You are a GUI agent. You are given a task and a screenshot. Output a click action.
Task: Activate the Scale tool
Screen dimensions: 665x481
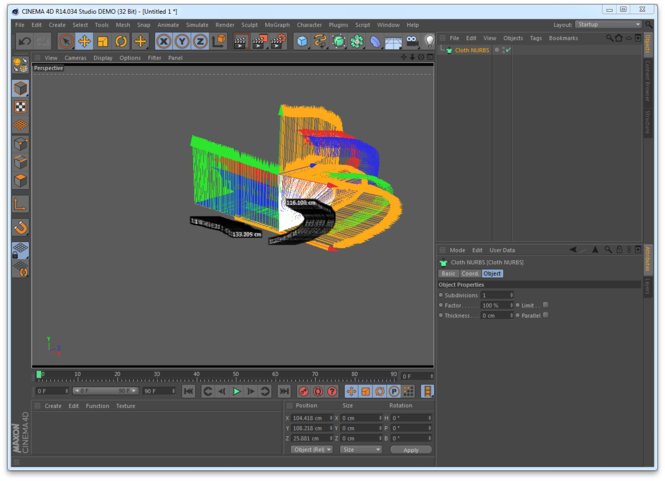point(103,42)
